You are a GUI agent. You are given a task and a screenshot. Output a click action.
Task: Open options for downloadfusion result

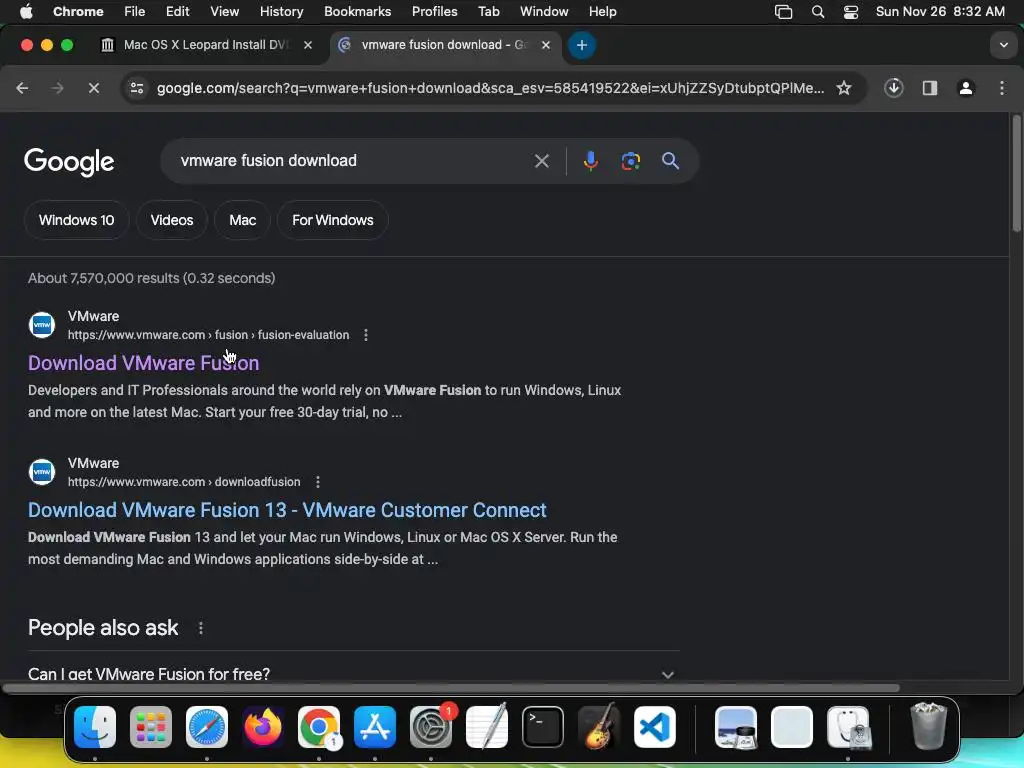click(317, 482)
